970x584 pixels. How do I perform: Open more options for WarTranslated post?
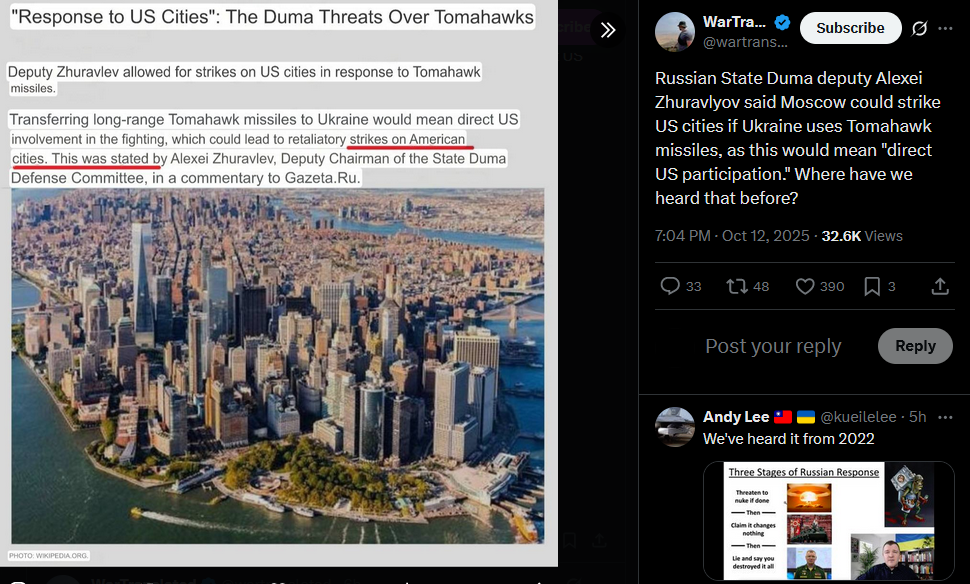point(945,28)
